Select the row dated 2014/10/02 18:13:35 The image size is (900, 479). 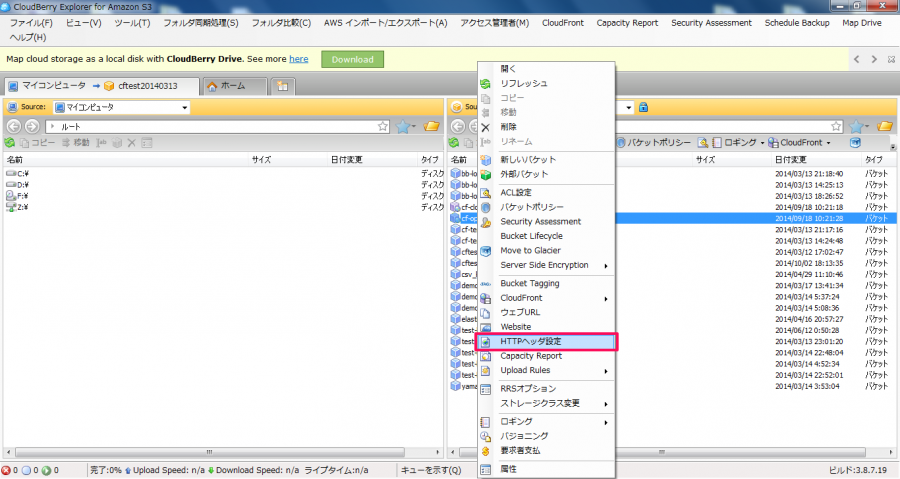click(x=672, y=263)
